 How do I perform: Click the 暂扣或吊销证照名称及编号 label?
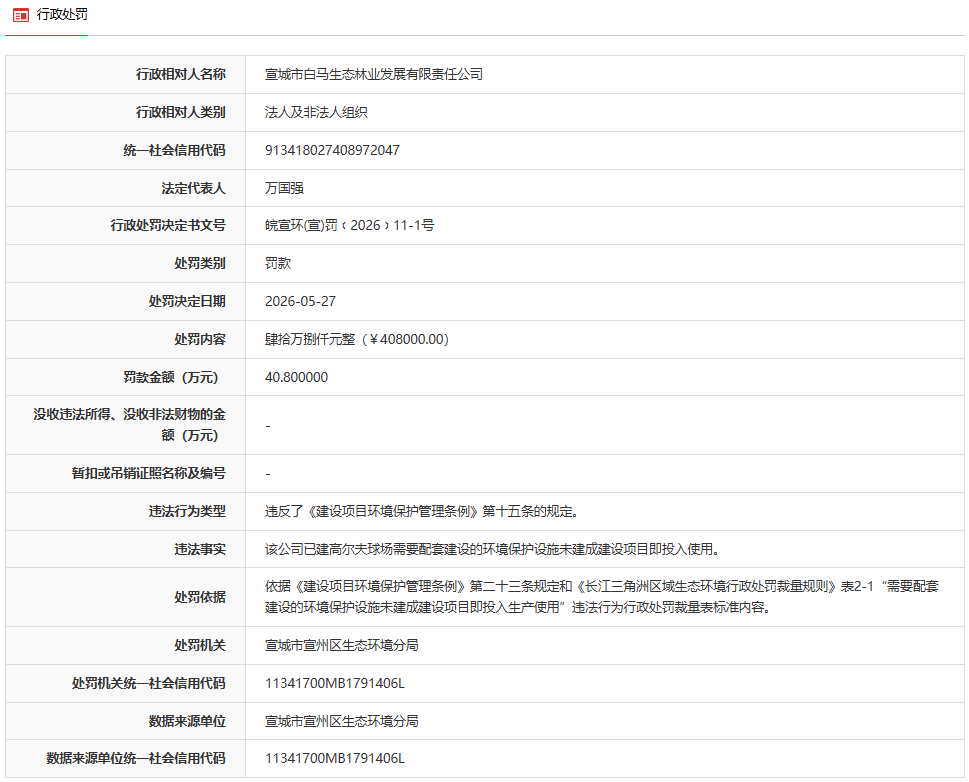pos(149,474)
